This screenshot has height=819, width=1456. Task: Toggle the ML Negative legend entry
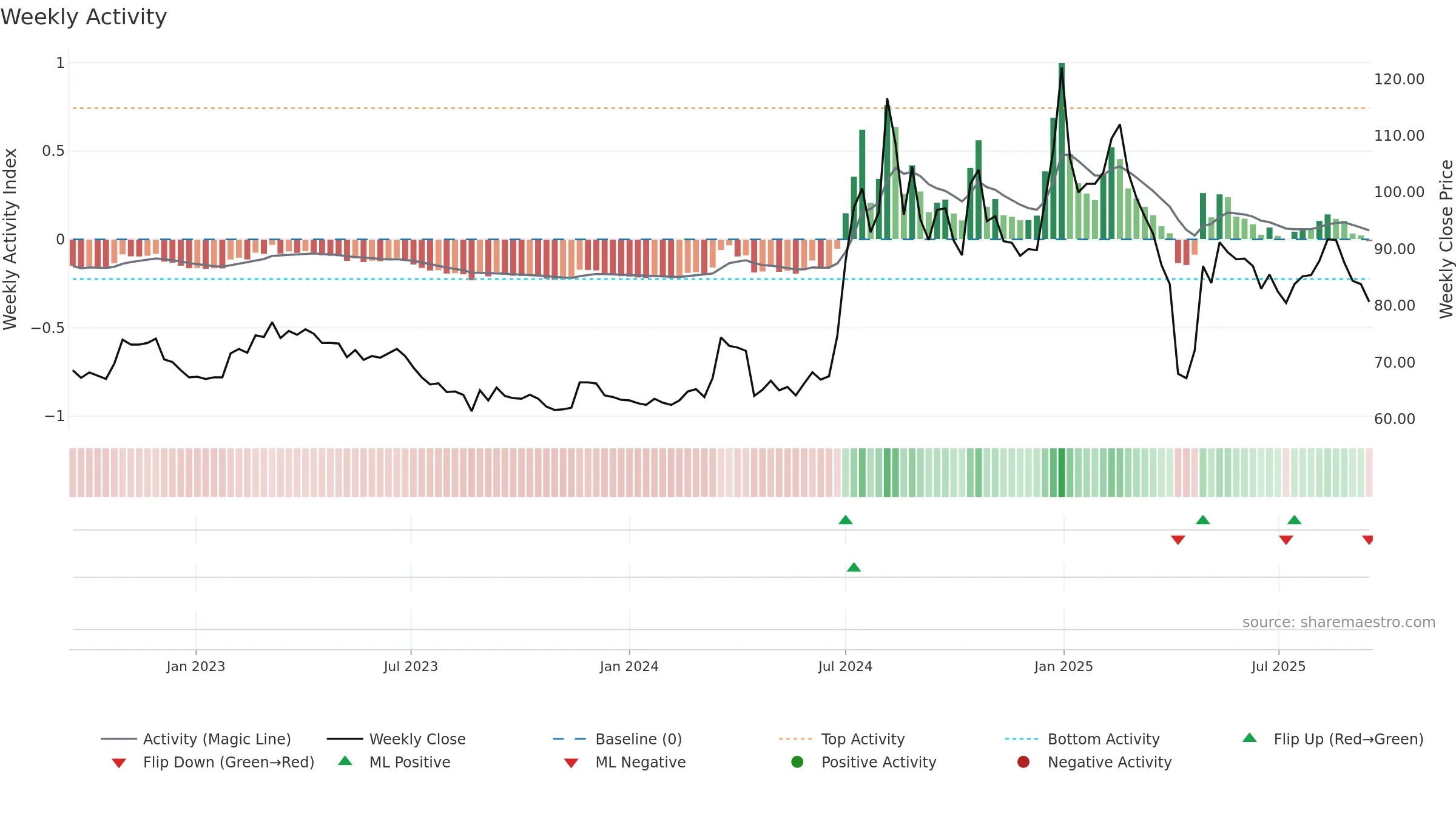(625, 762)
